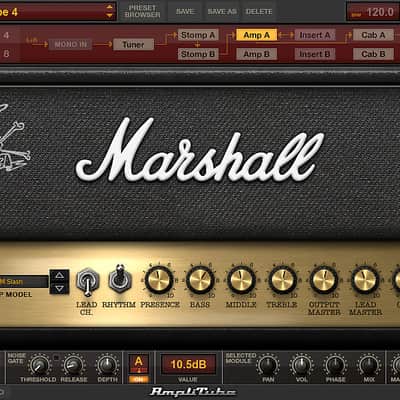Switch to the Cab A module
This screenshot has width=400, height=400.
(373, 35)
